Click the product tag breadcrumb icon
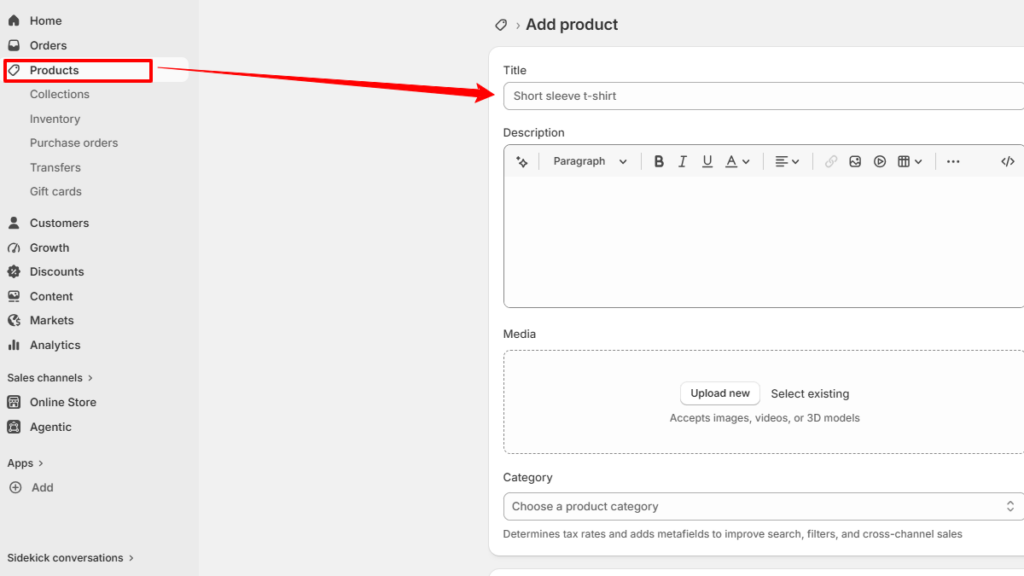Viewport: 1024px width, 576px height. click(x=501, y=25)
